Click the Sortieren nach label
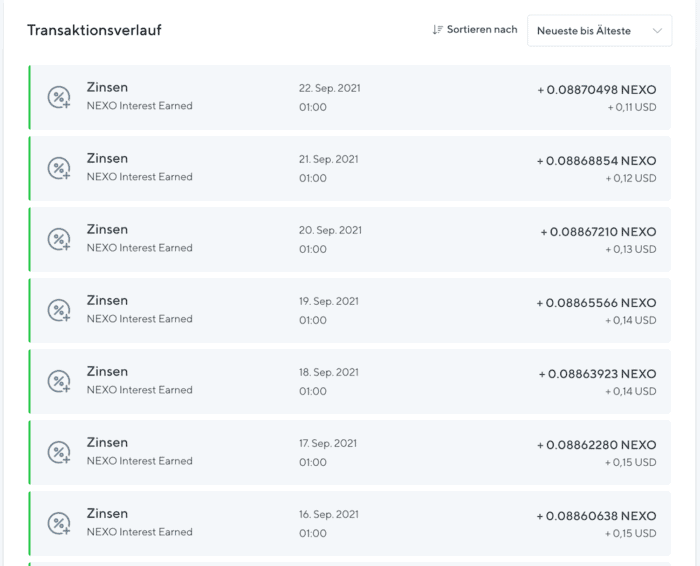The height and width of the screenshot is (566, 700). tap(482, 29)
